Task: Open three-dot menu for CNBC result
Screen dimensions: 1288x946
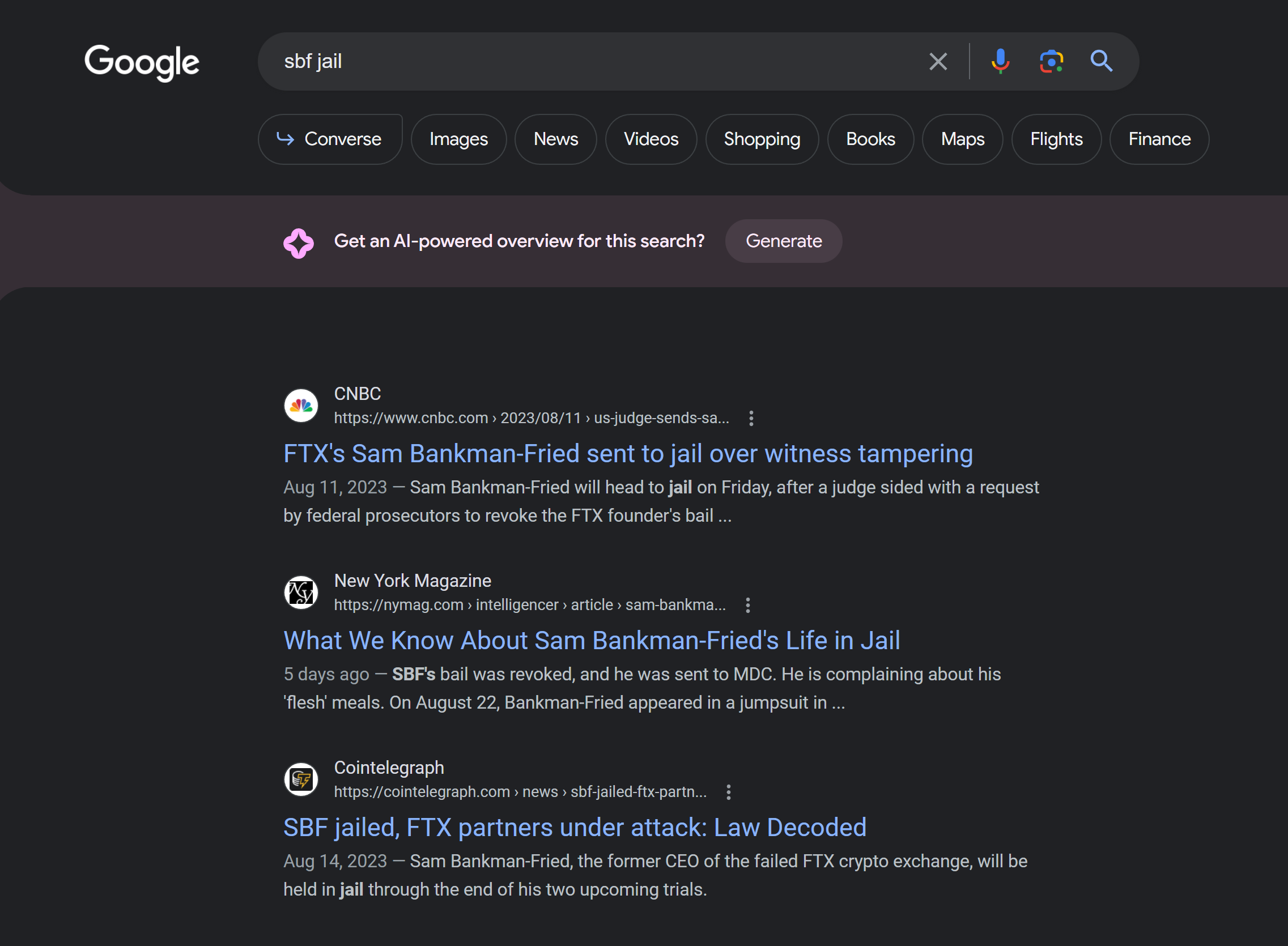Action: (751, 418)
